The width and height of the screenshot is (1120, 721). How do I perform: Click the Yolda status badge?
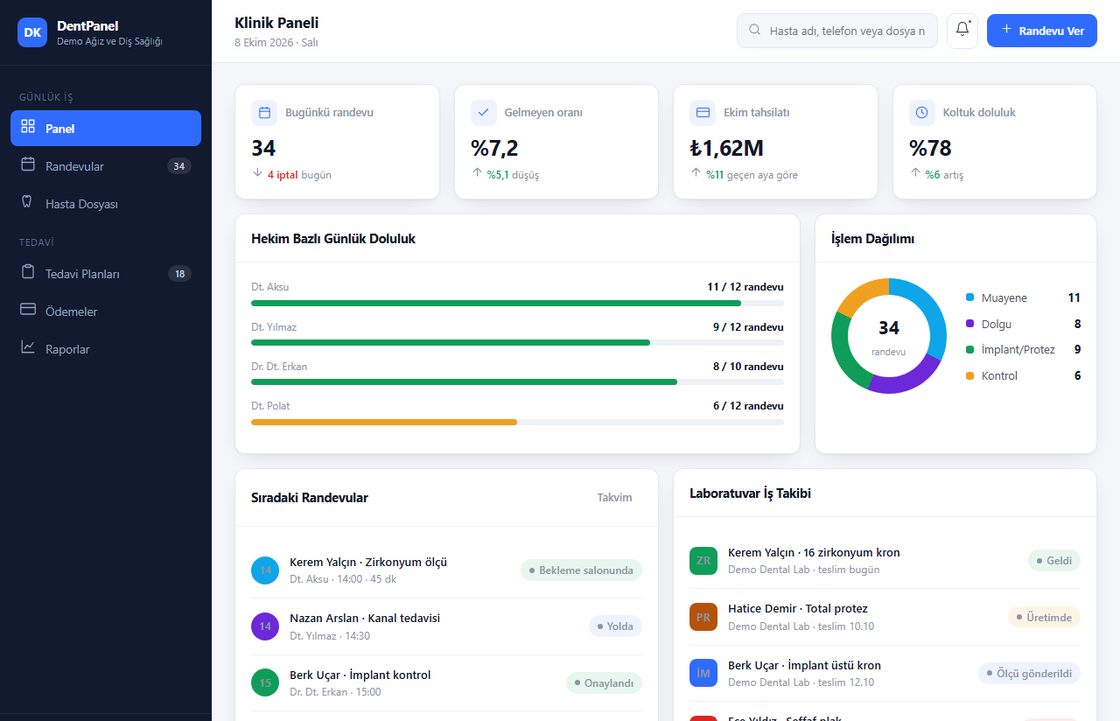click(x=615, y=627)
